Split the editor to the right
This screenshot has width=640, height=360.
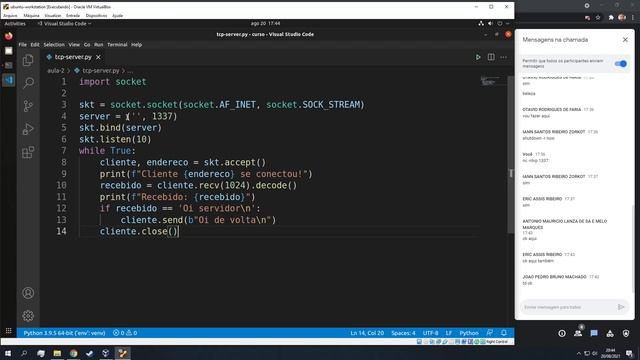click(491, 57)
